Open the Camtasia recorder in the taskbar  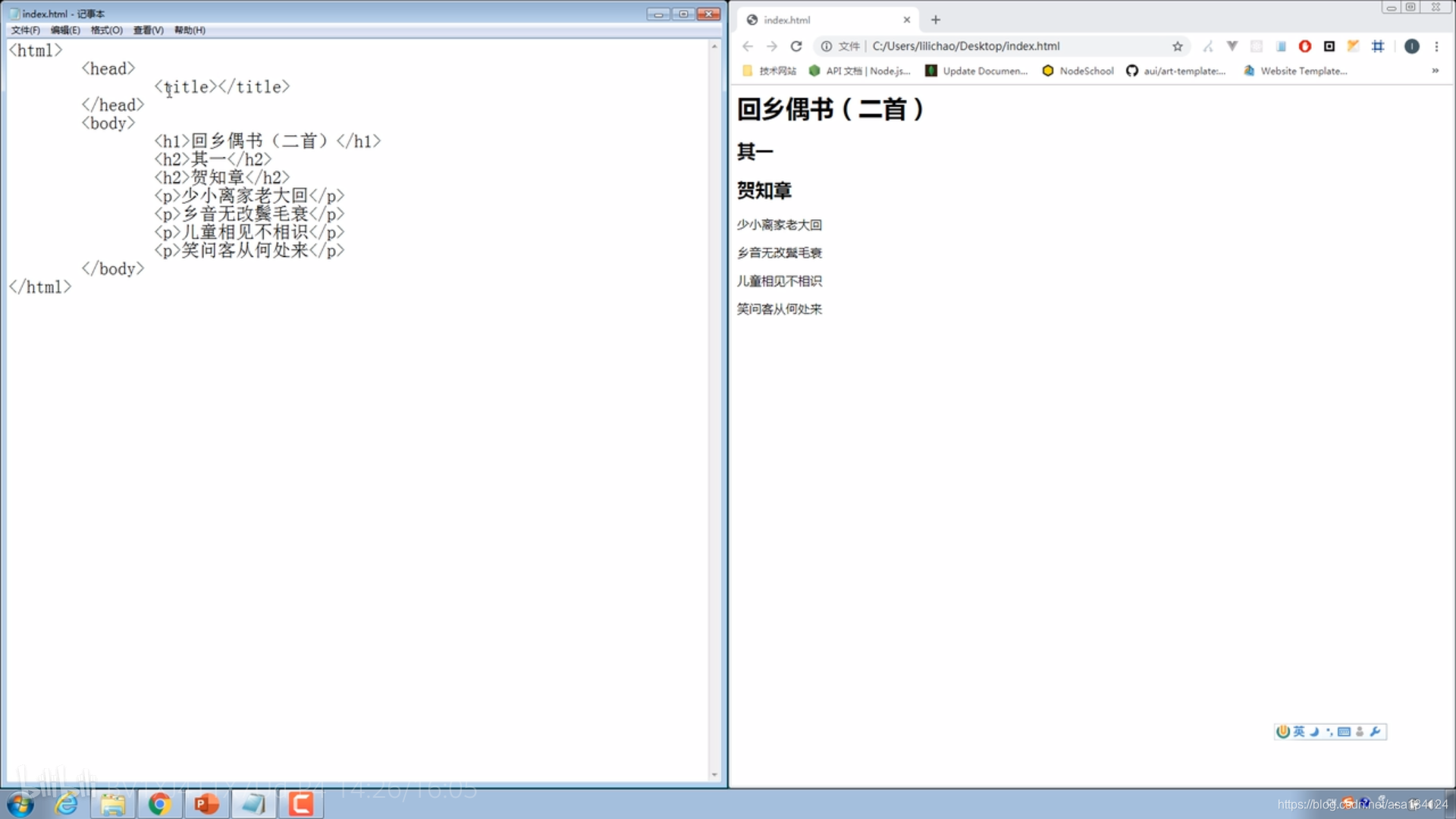[x=301, y=804]
